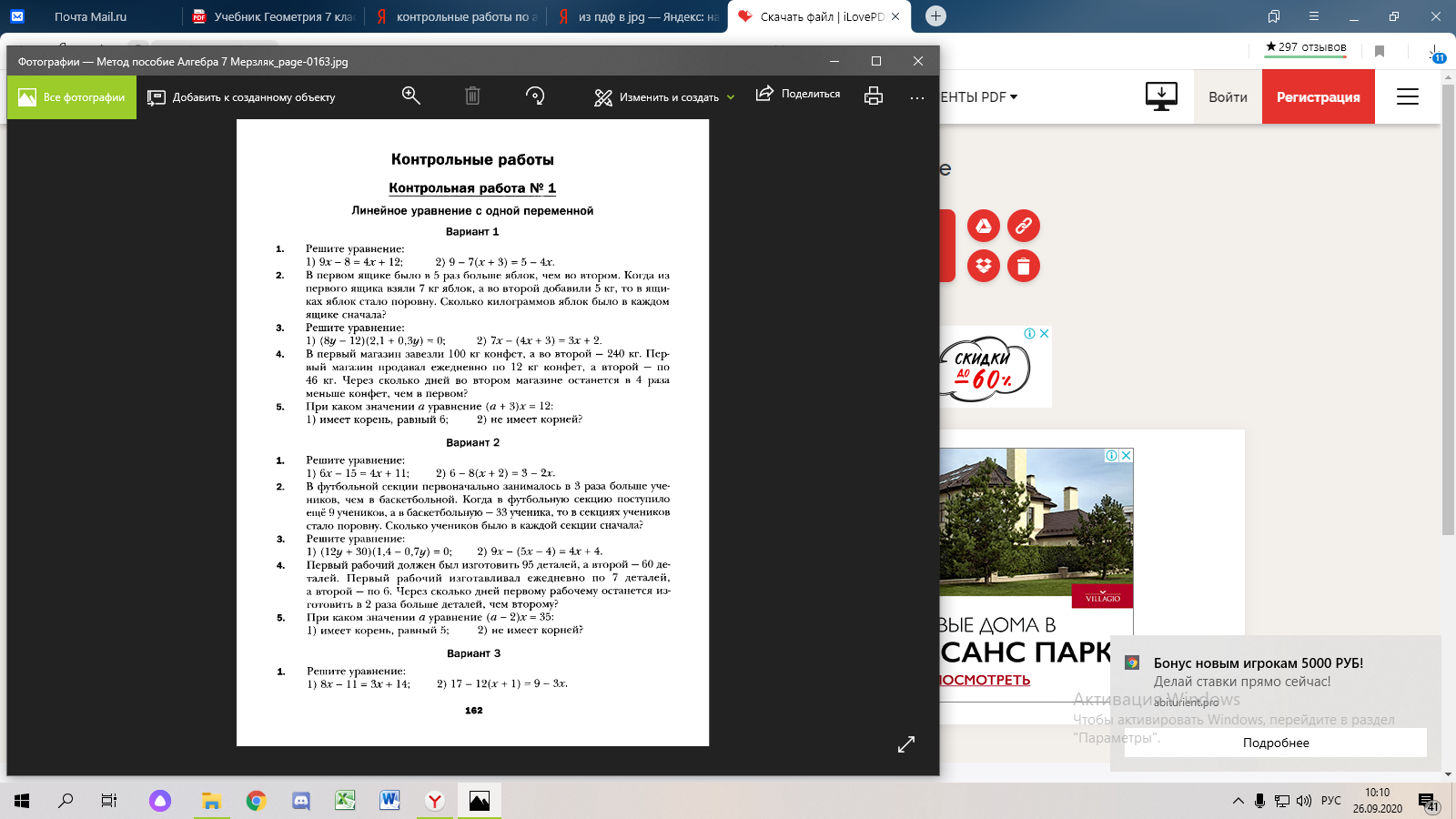Viewport: 1456px width, 819px height.
Task: Open File Explorer from taskbar
Action: tap(211, 801)
